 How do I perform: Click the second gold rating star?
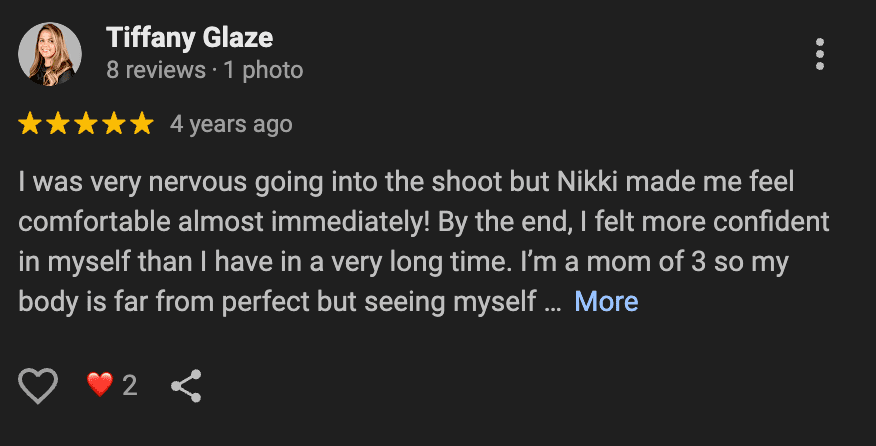coord(58,124)
